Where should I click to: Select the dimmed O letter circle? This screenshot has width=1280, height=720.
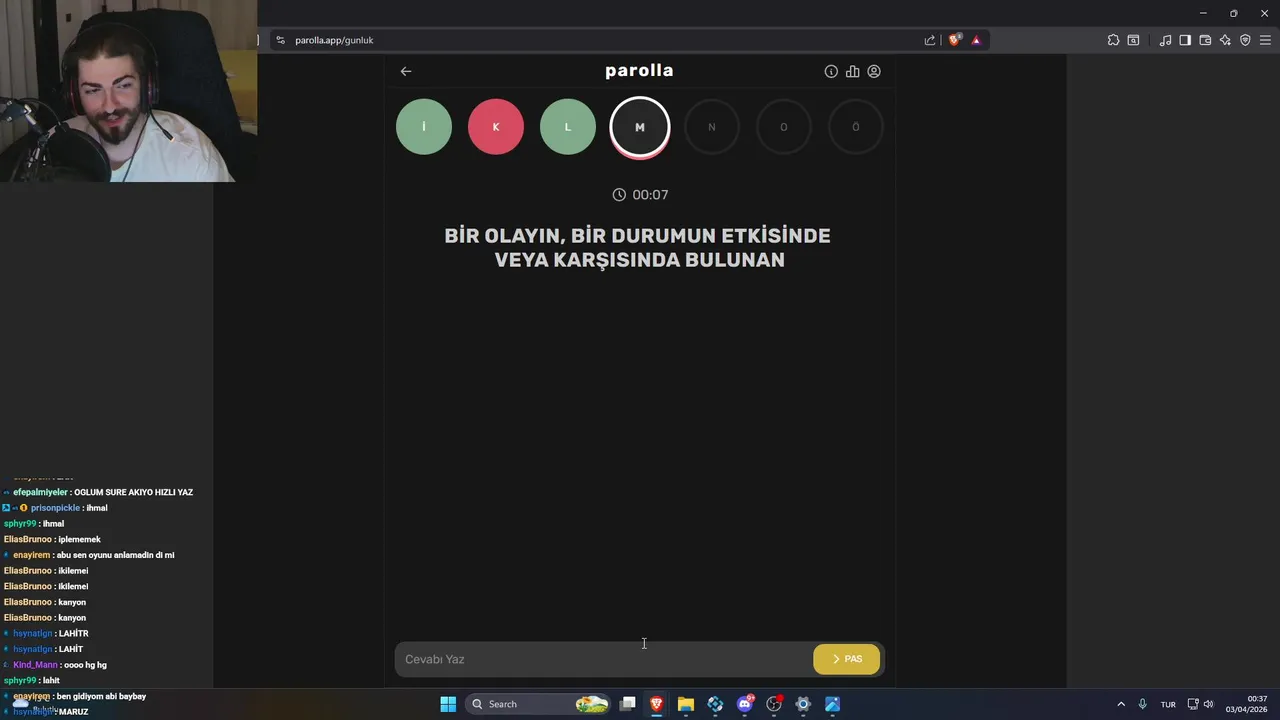click(784, 127)
